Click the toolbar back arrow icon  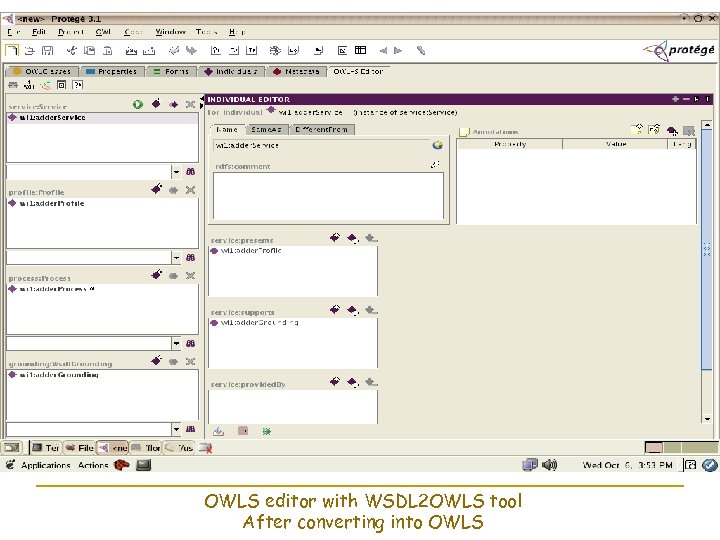[383, 51]
